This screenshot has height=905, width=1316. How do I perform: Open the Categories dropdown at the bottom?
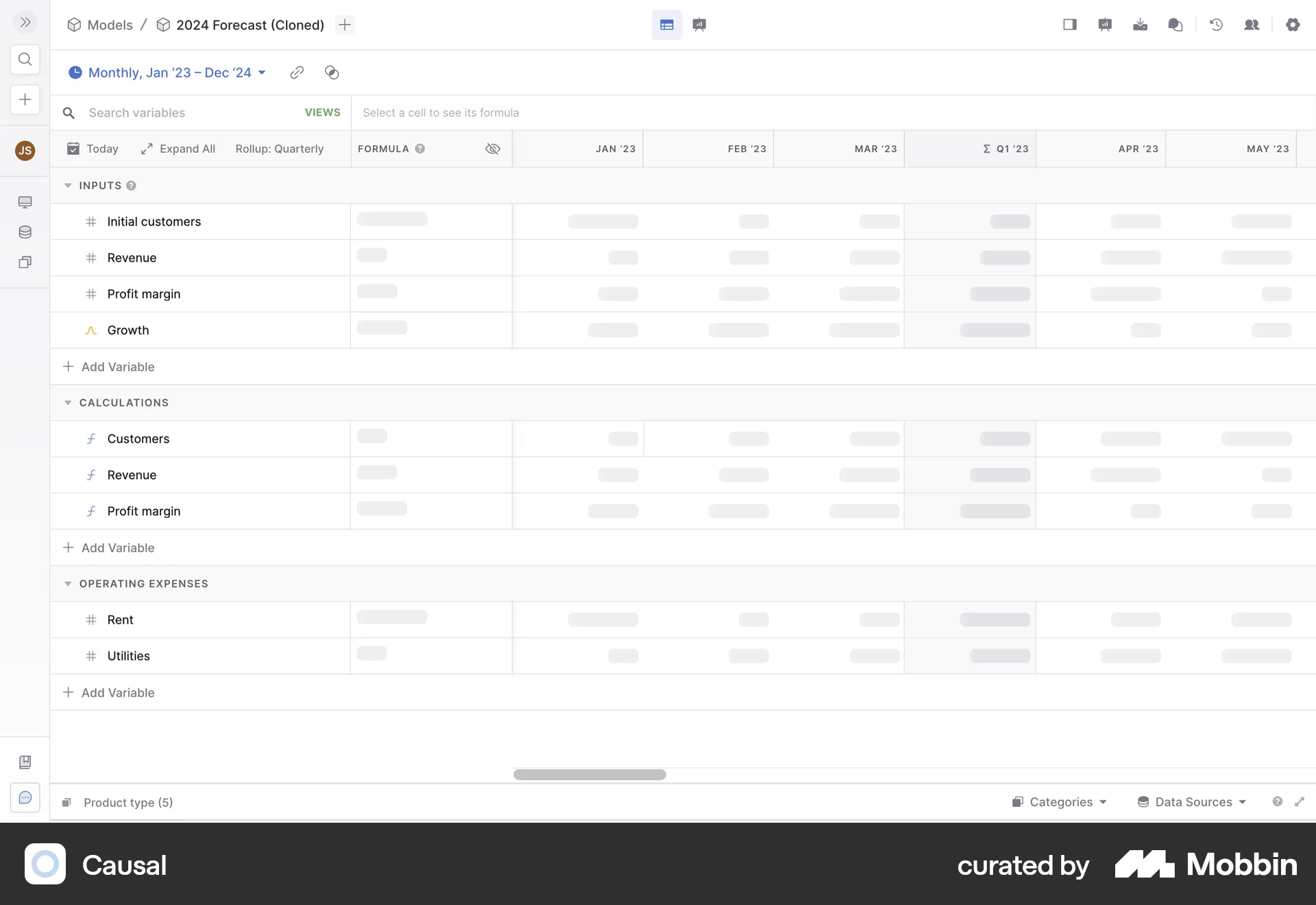tap(1058, 802)
